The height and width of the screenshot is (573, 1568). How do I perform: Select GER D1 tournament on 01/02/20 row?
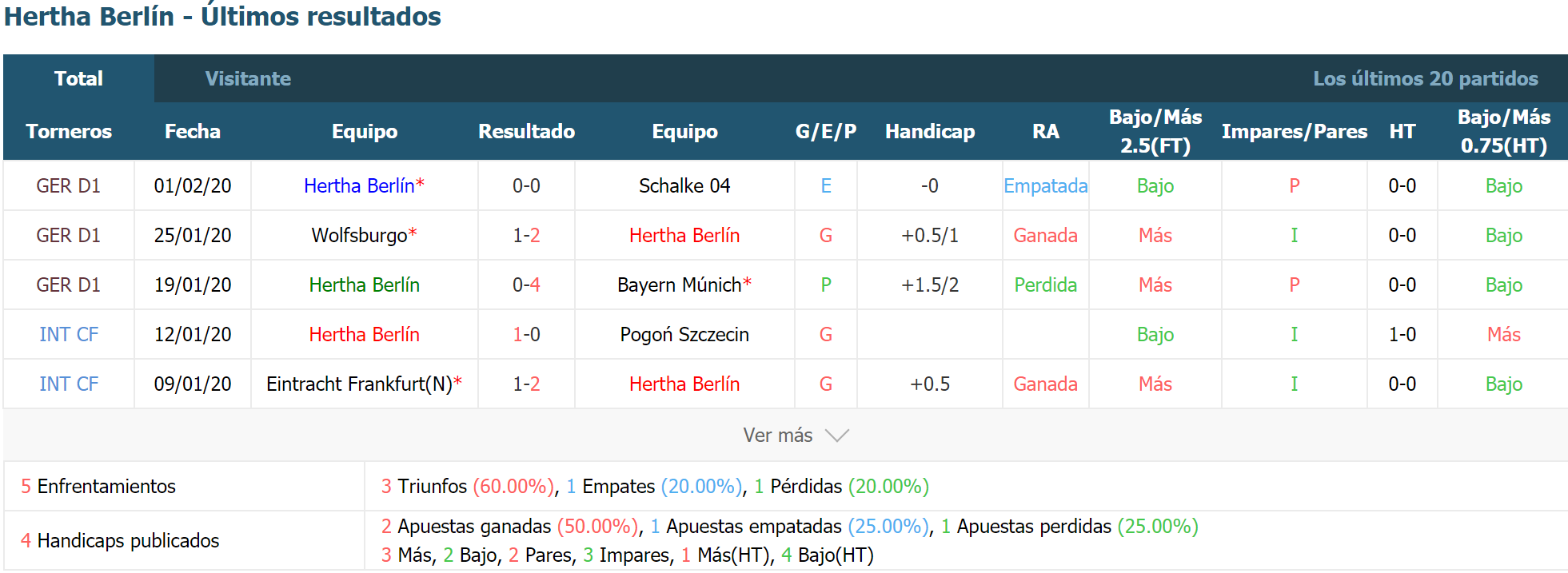click(x=69, y=185)
